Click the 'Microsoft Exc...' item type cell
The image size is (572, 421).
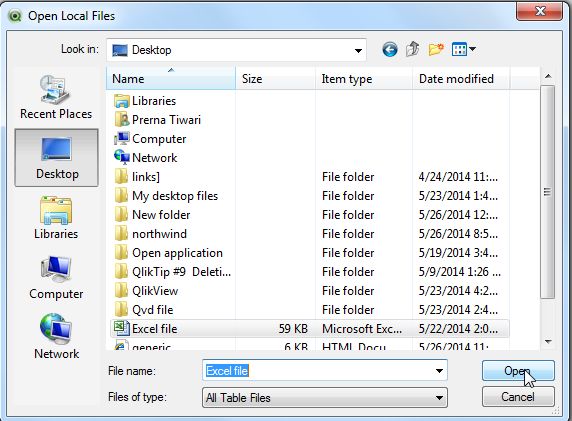click(x=362, y=329)
